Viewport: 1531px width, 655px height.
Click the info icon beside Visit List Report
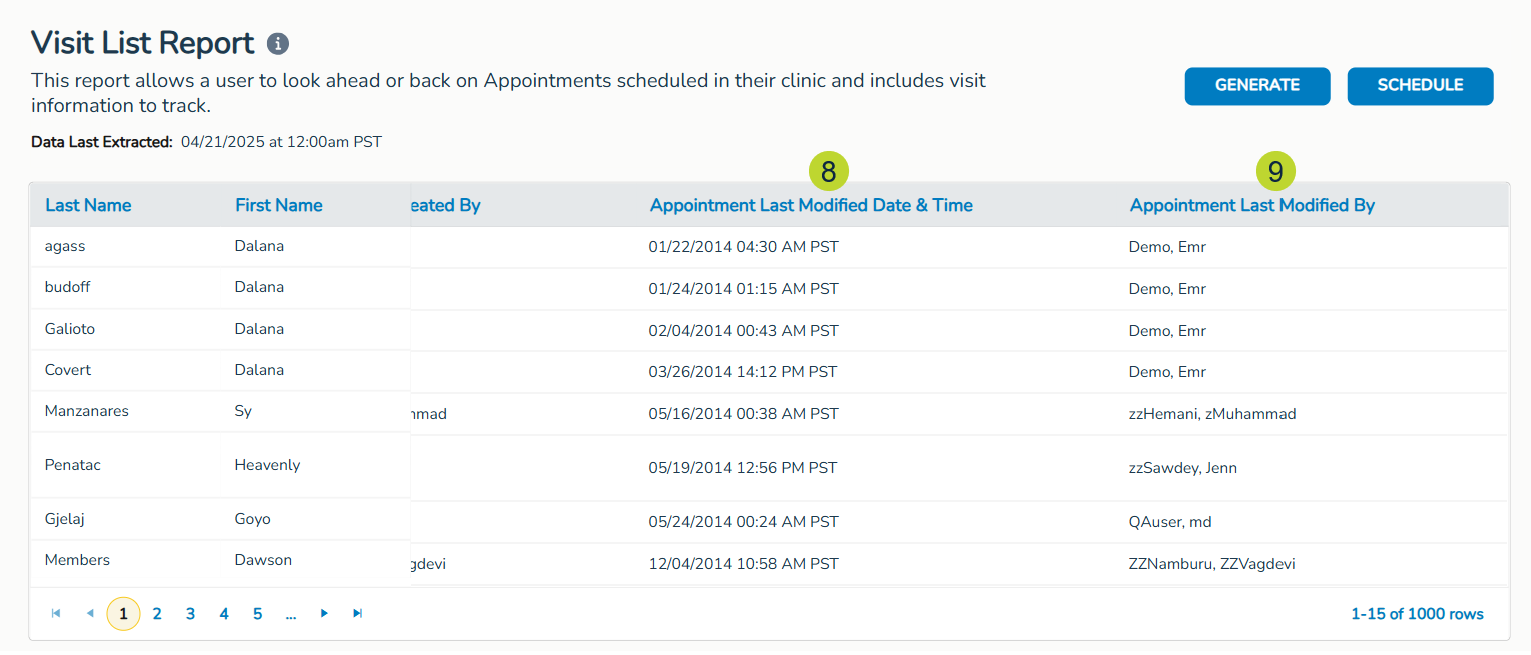click(278, 44)
